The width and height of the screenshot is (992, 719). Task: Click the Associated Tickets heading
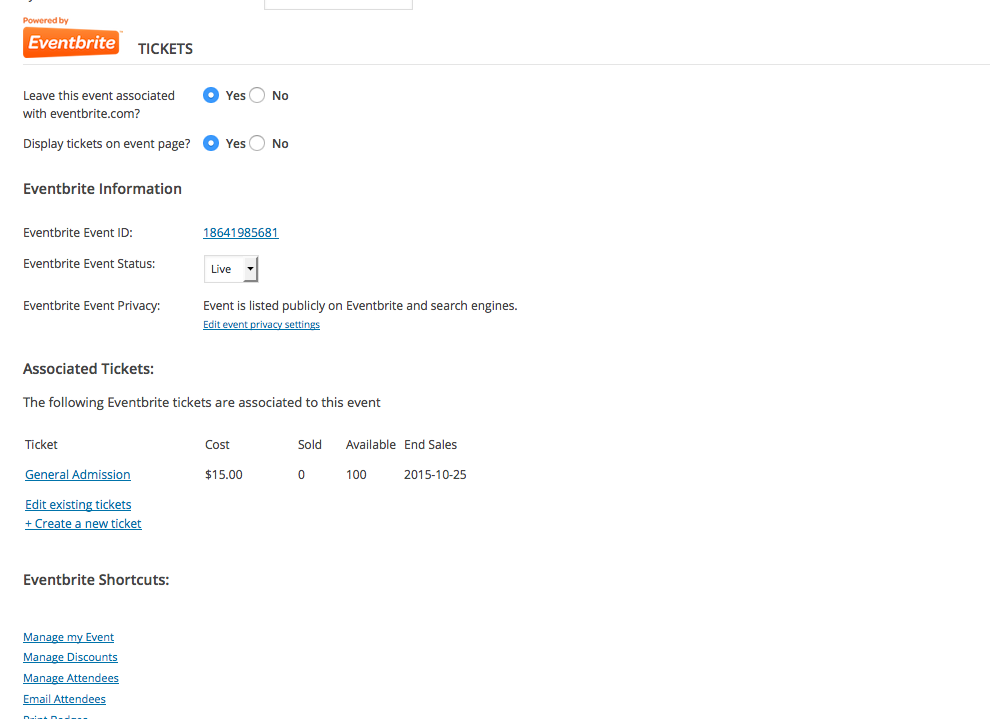tap(89, 369)
